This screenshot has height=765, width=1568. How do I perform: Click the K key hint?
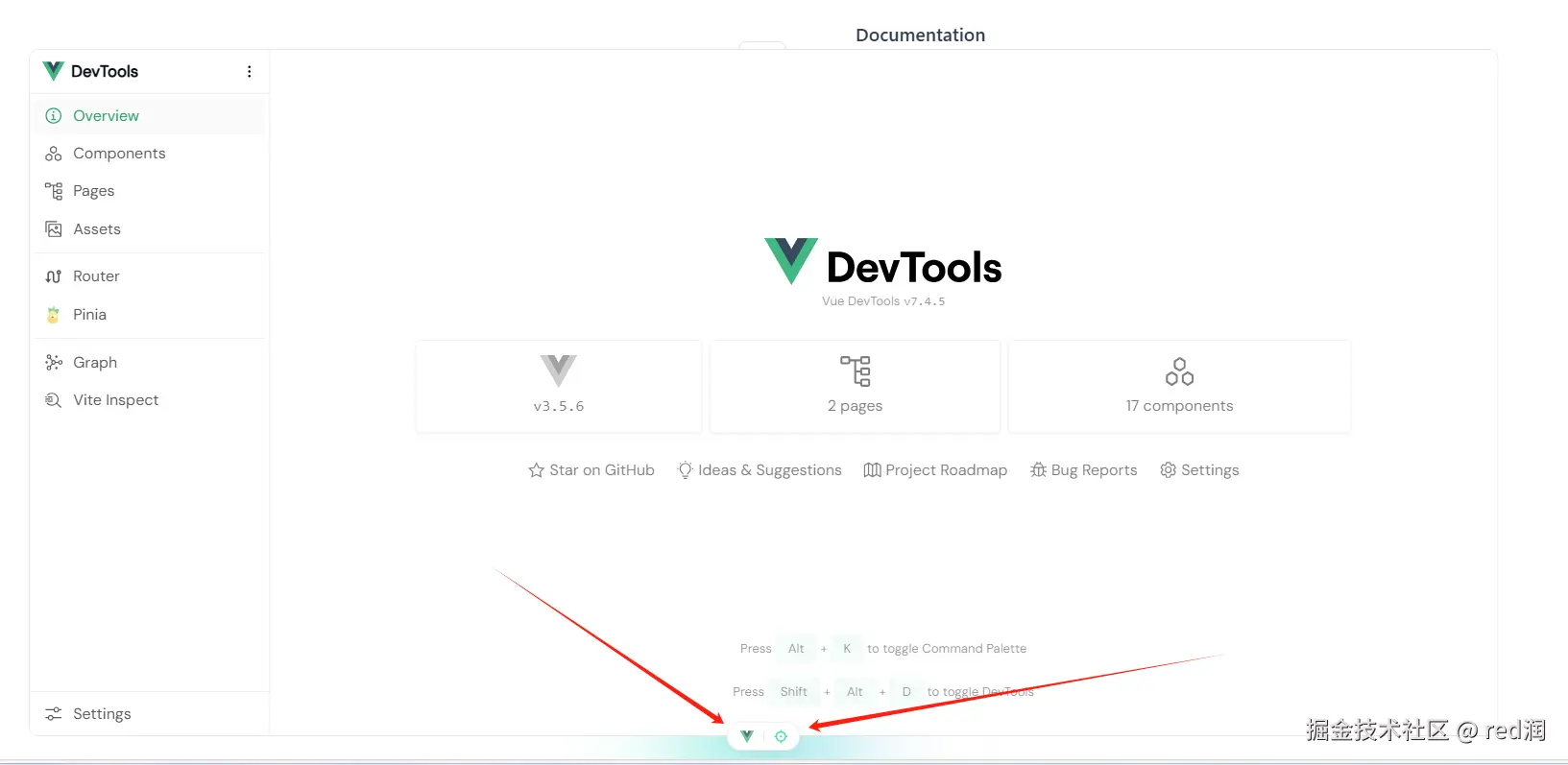tap(847, 649)
